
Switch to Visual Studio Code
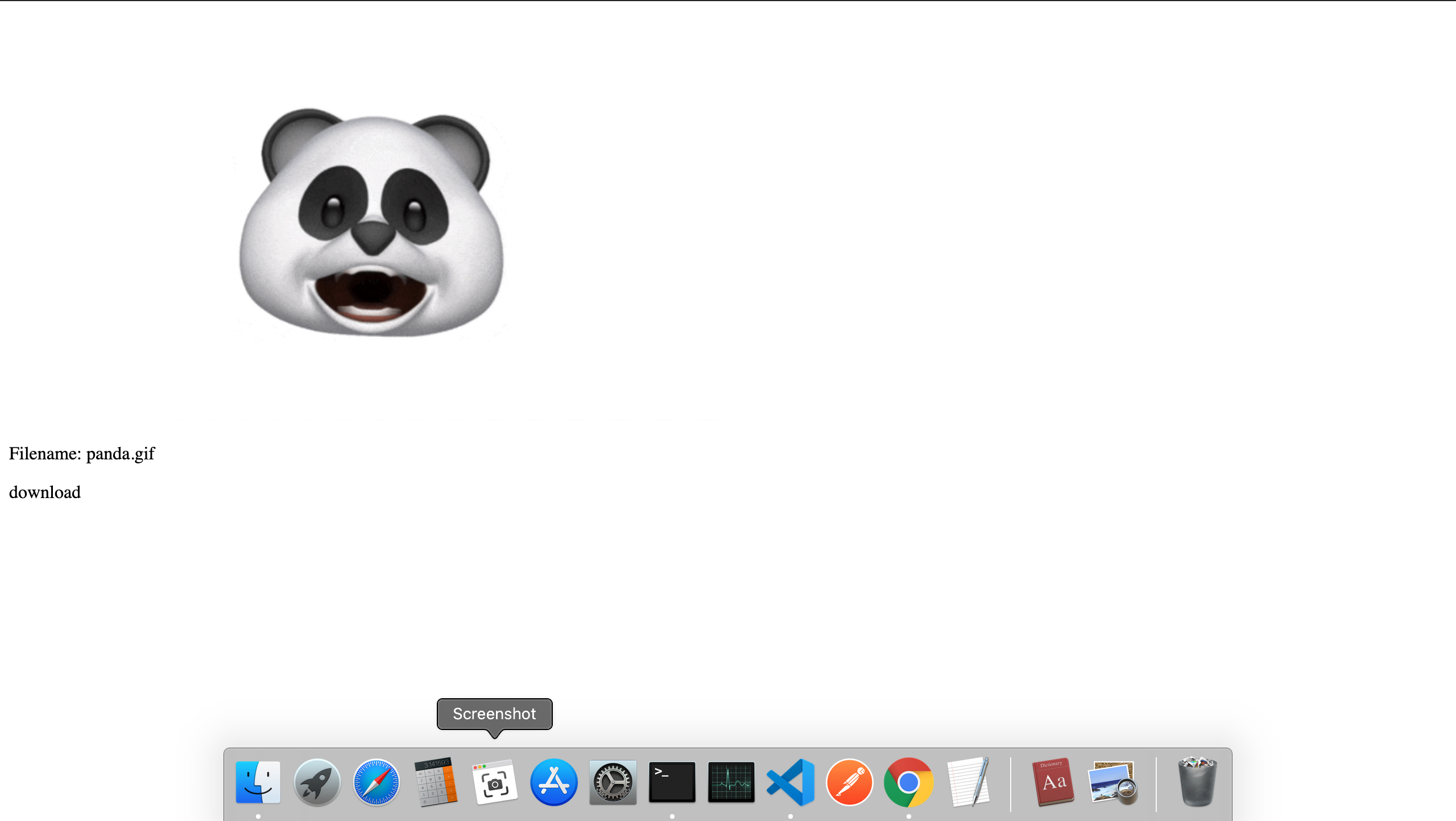pos(790,782)
